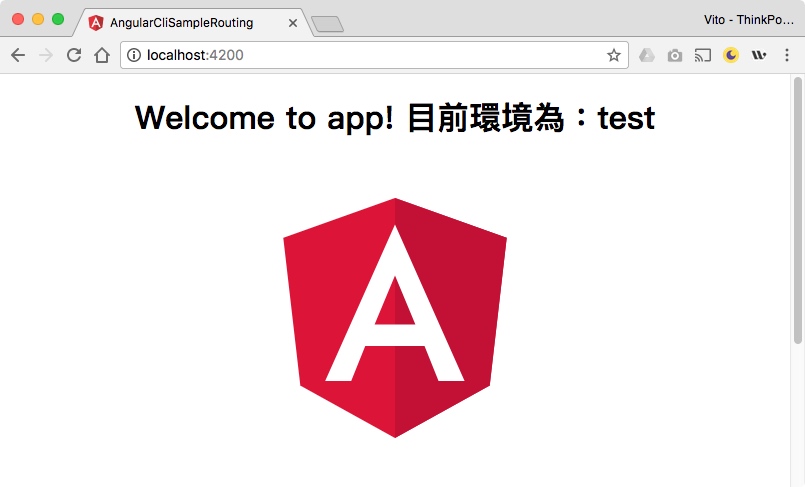
Task: Click the camera screenshot extension icon
Action: pos(675,55)
